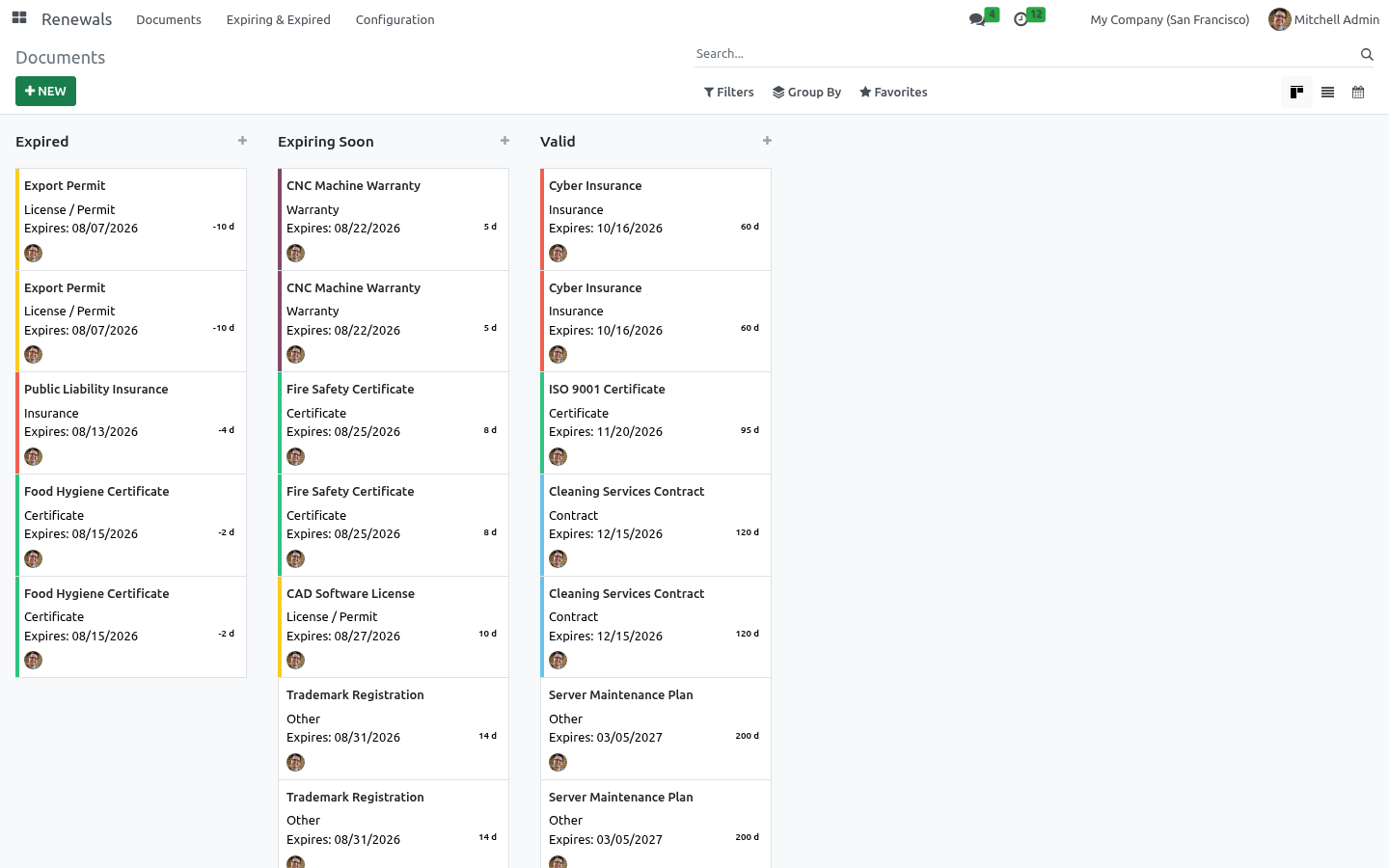This screenshot has height=868, width=1389.
Task: Focus the Search input field
Action: pyautogui.click(x=1025, y=54)
